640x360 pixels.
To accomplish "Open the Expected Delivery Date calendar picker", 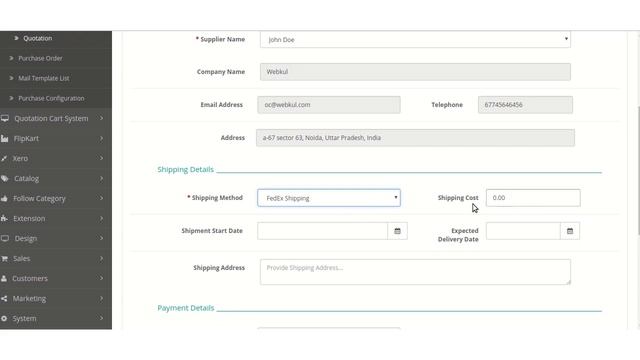I will click(x=570, y=231).
